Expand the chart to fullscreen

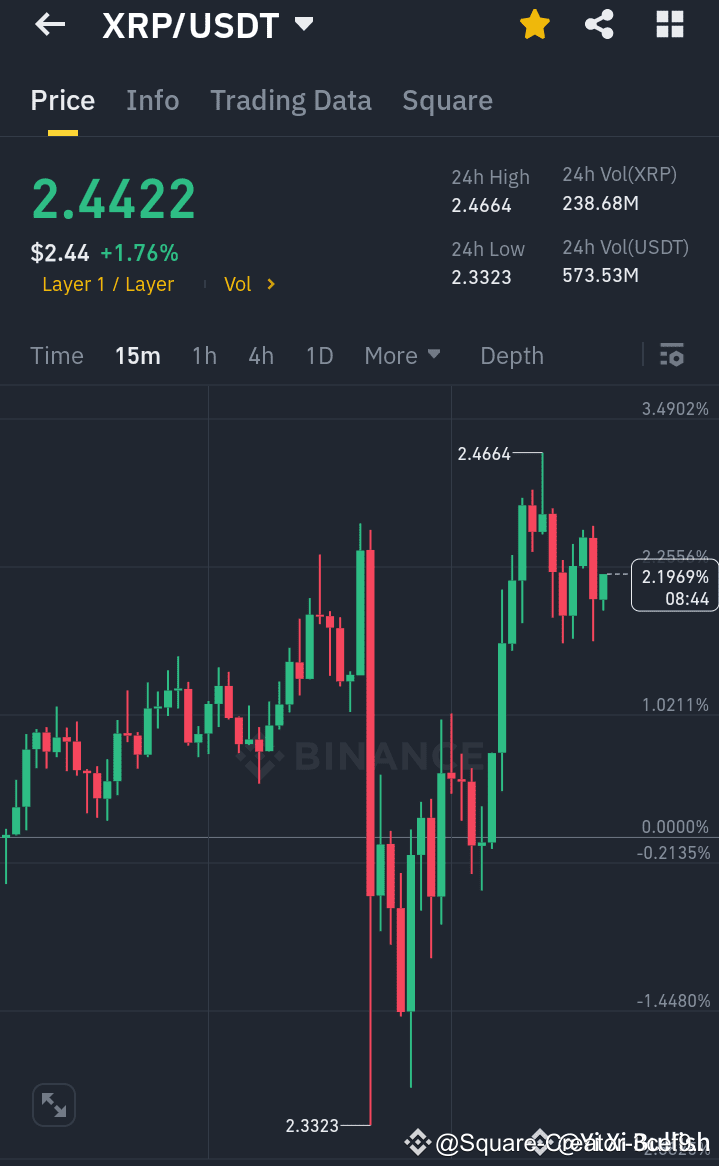(53, 1104)
